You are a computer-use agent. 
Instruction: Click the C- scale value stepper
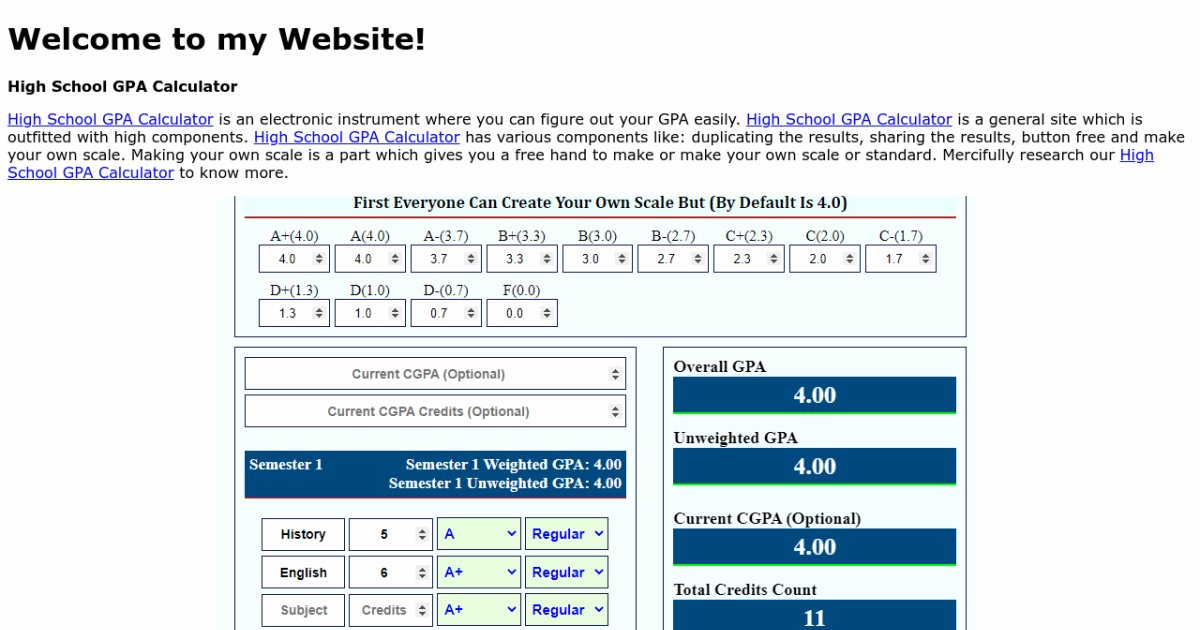coord(926,259)
